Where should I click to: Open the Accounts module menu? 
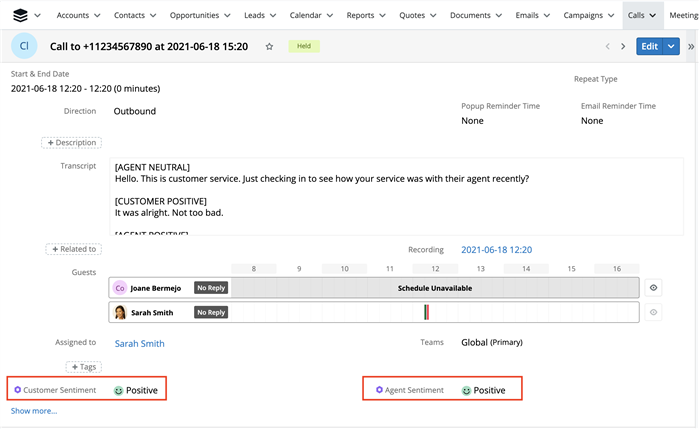click(79, 16)
